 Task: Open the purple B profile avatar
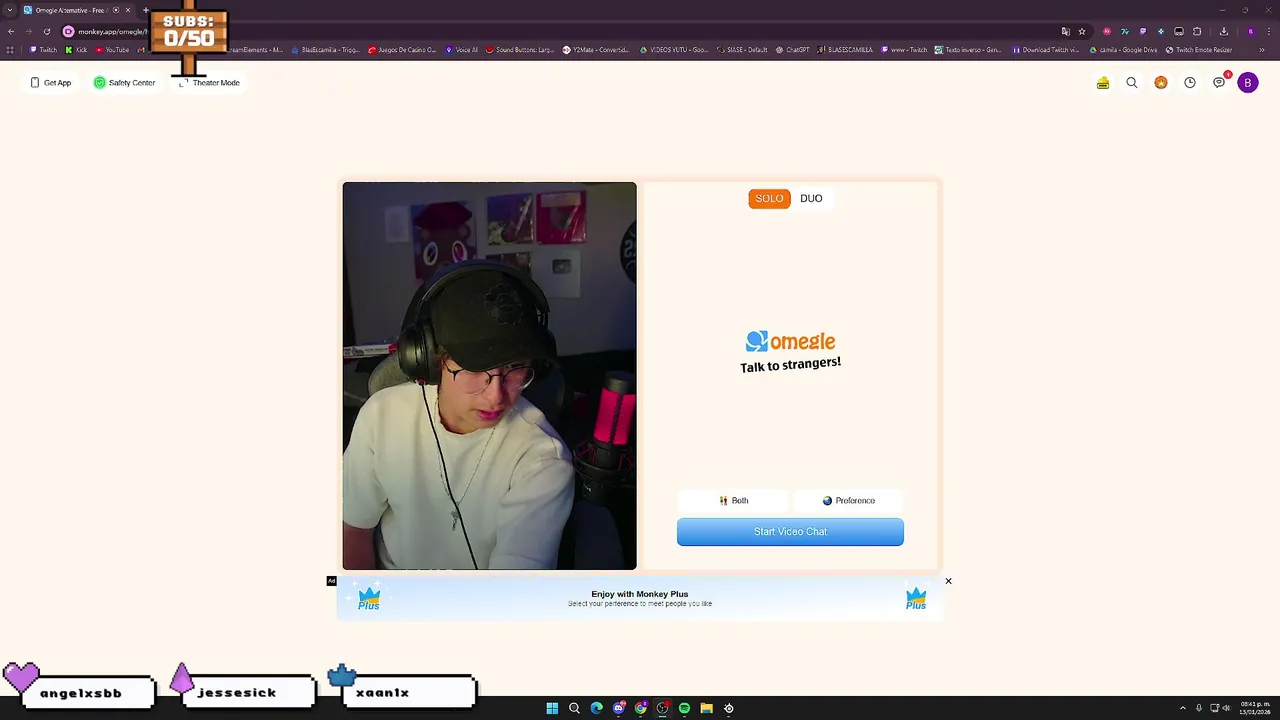pos(1248,83)
